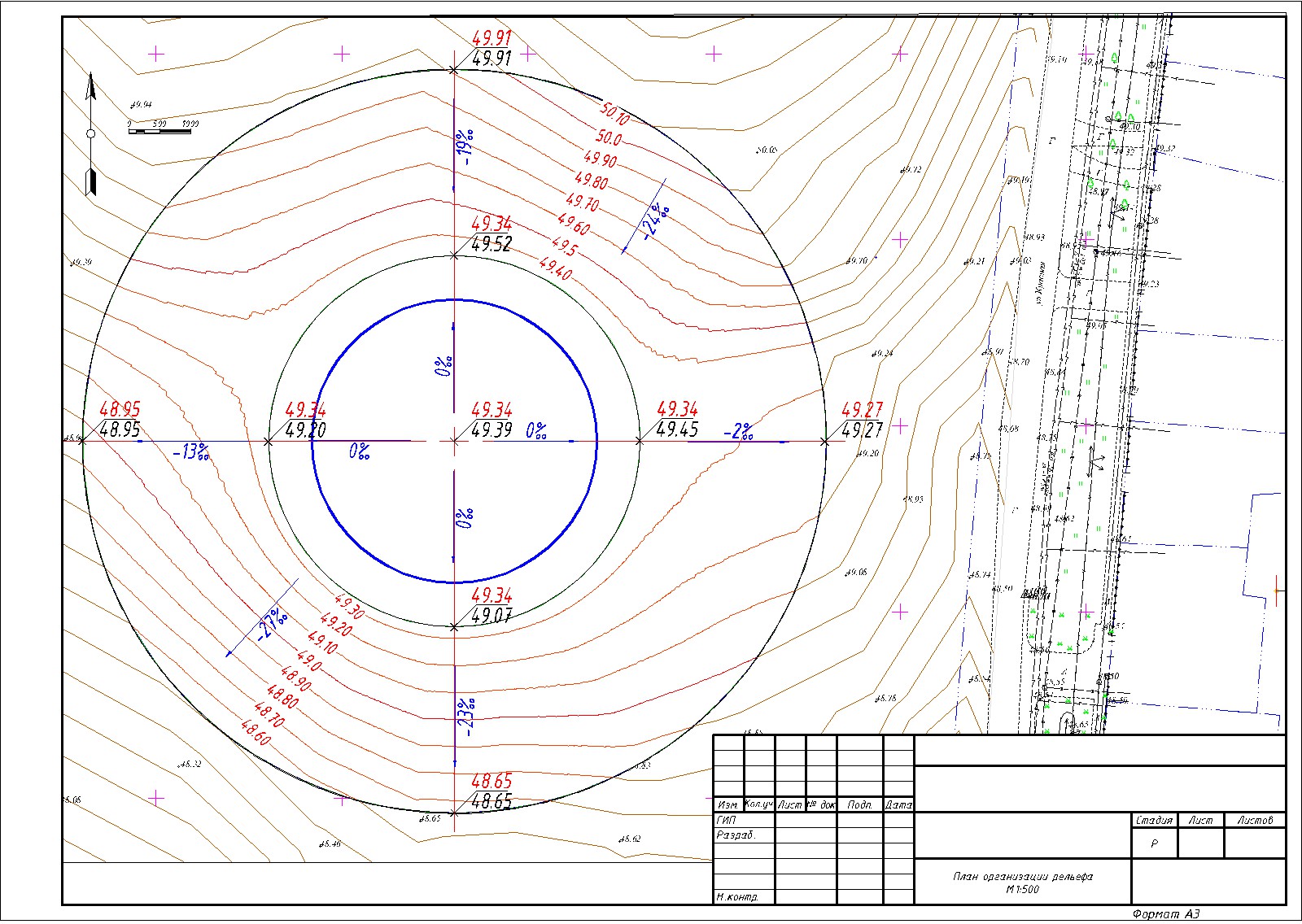Click the 'Разраб.' row label

736,835
